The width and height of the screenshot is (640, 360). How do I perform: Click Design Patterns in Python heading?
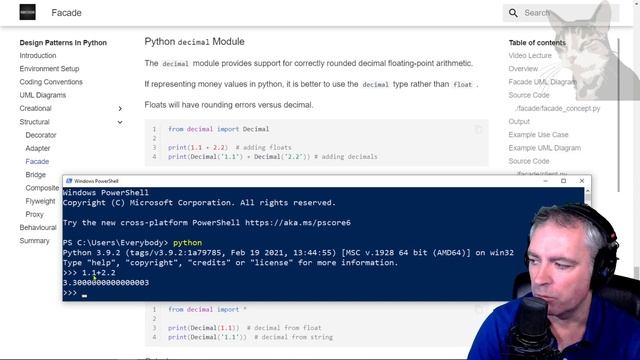[63, 42]
